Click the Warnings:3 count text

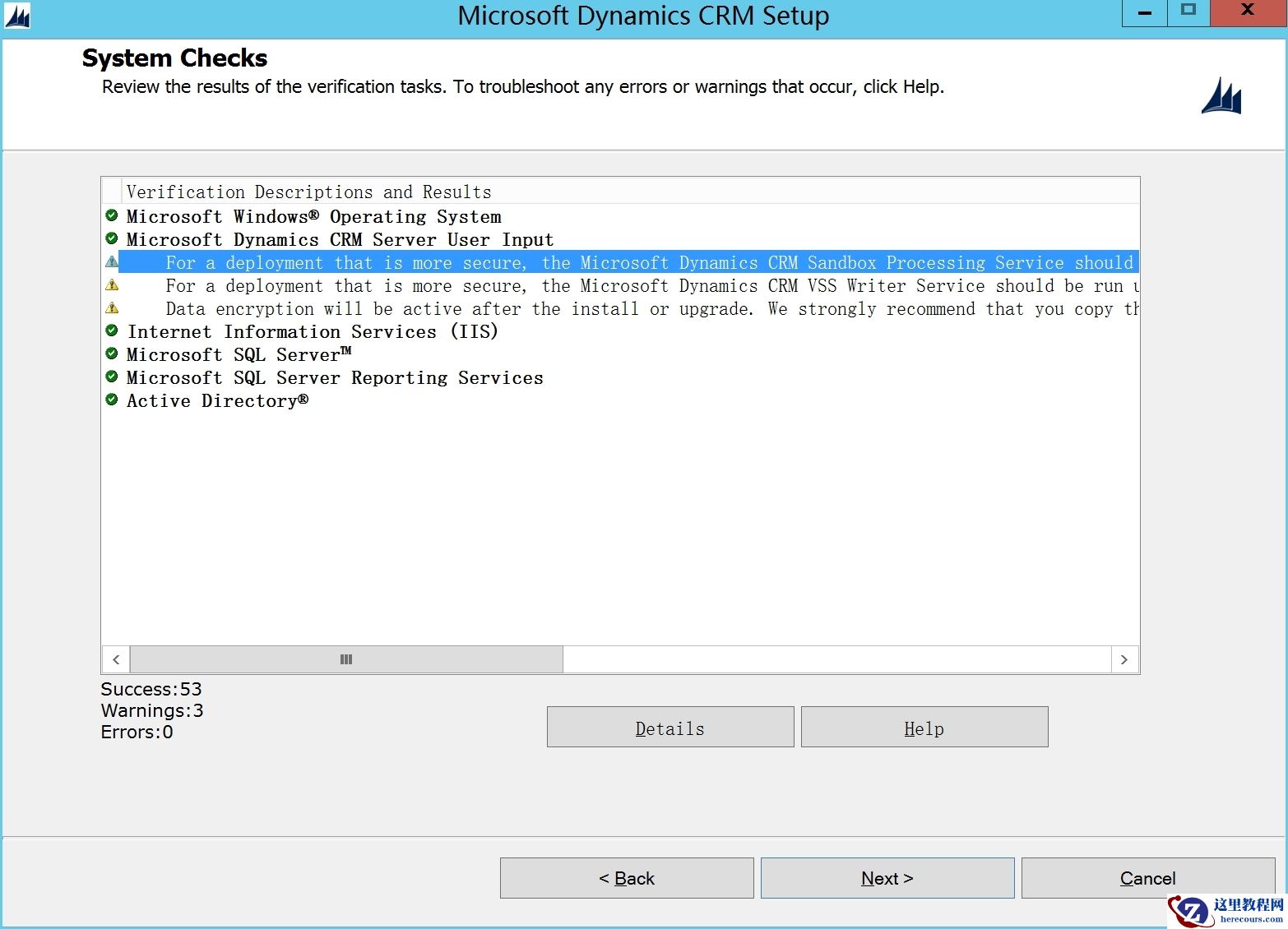pos(152,710)
